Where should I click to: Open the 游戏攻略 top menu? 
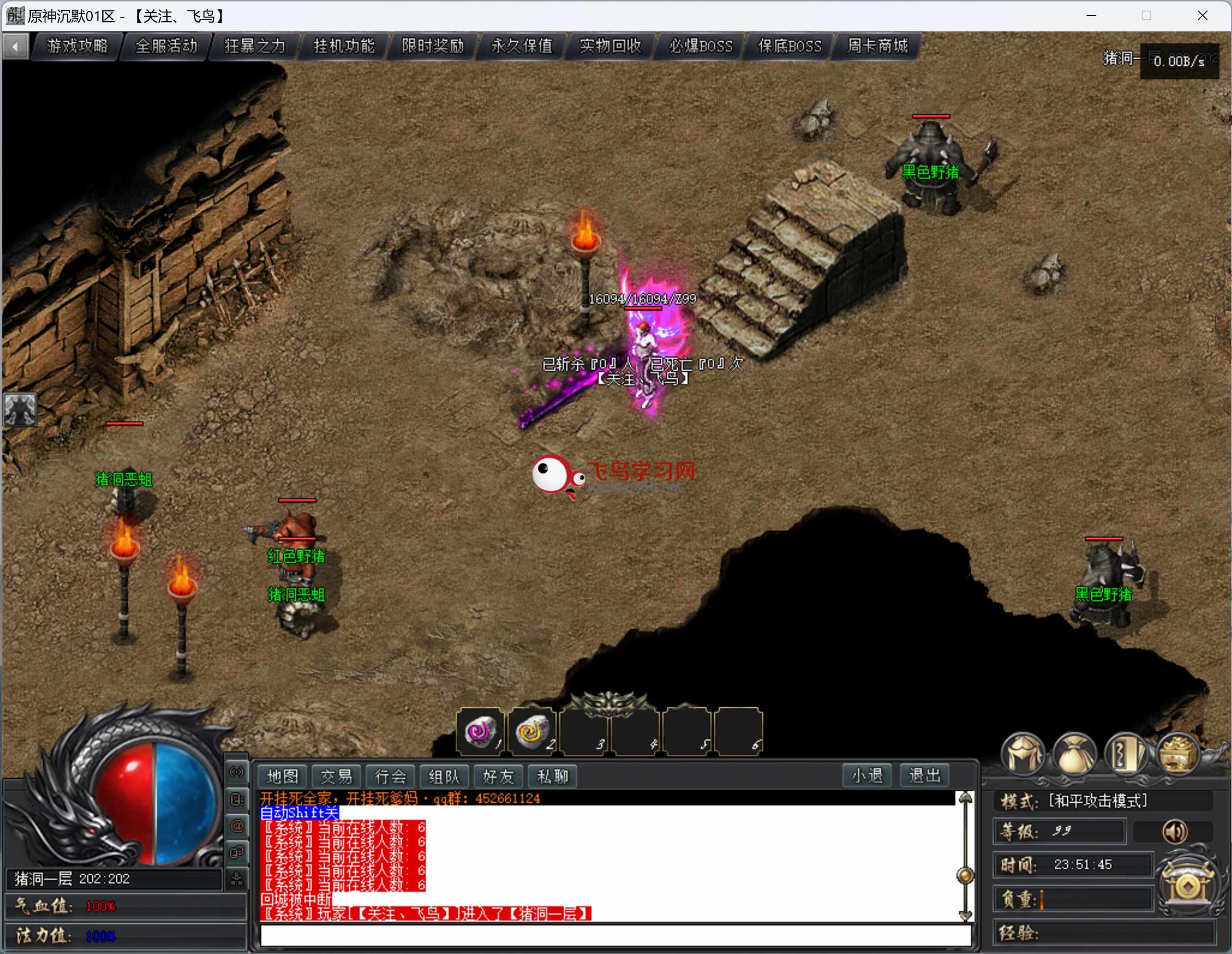(x=77, y=46)
